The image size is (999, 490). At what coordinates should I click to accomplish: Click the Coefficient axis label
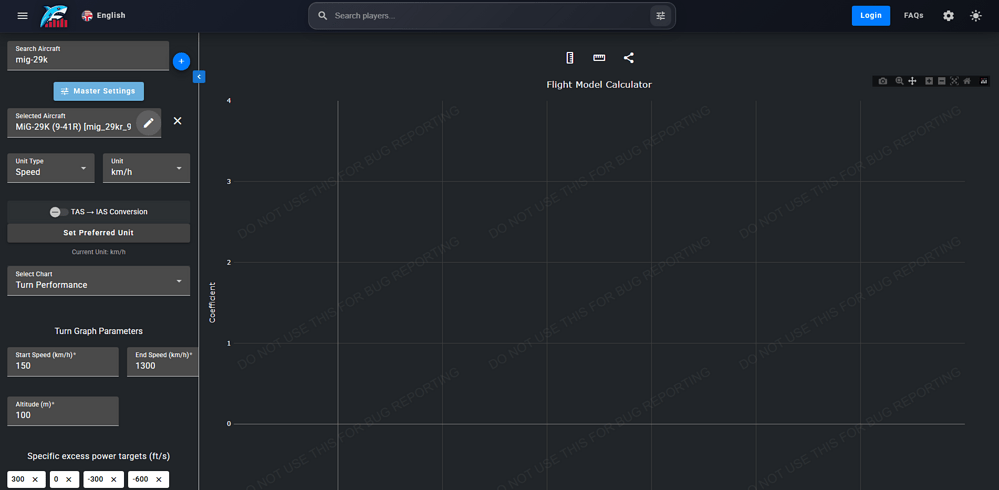coord(212,302)
